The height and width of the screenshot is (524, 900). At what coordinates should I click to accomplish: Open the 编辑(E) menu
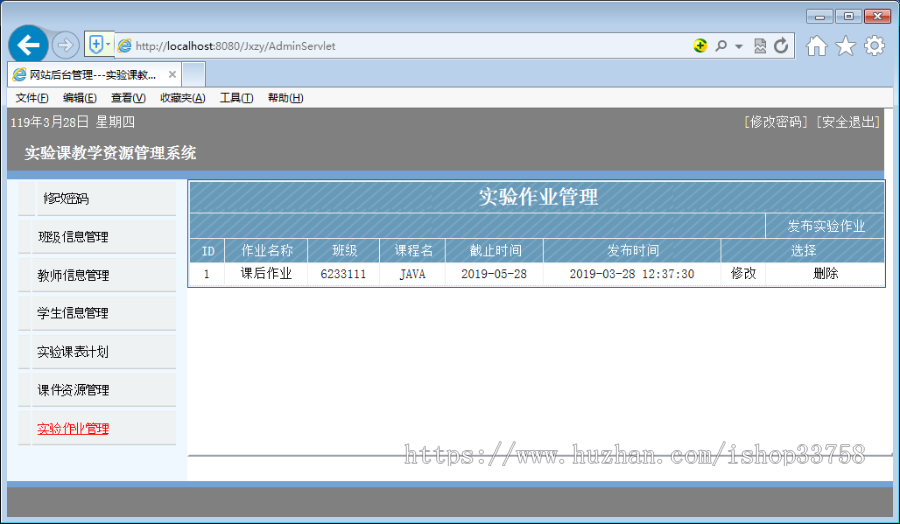80,98
